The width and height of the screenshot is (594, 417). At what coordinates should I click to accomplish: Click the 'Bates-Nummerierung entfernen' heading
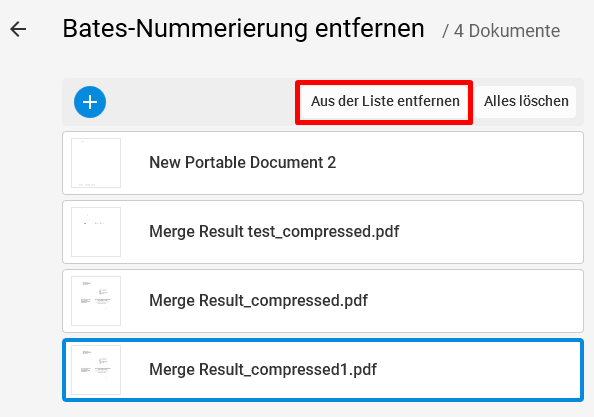click(x=243, y=29)
